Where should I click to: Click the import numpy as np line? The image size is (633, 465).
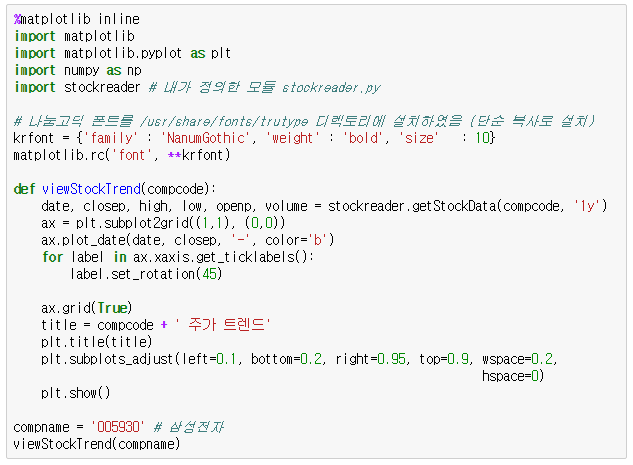pos(78,70)
